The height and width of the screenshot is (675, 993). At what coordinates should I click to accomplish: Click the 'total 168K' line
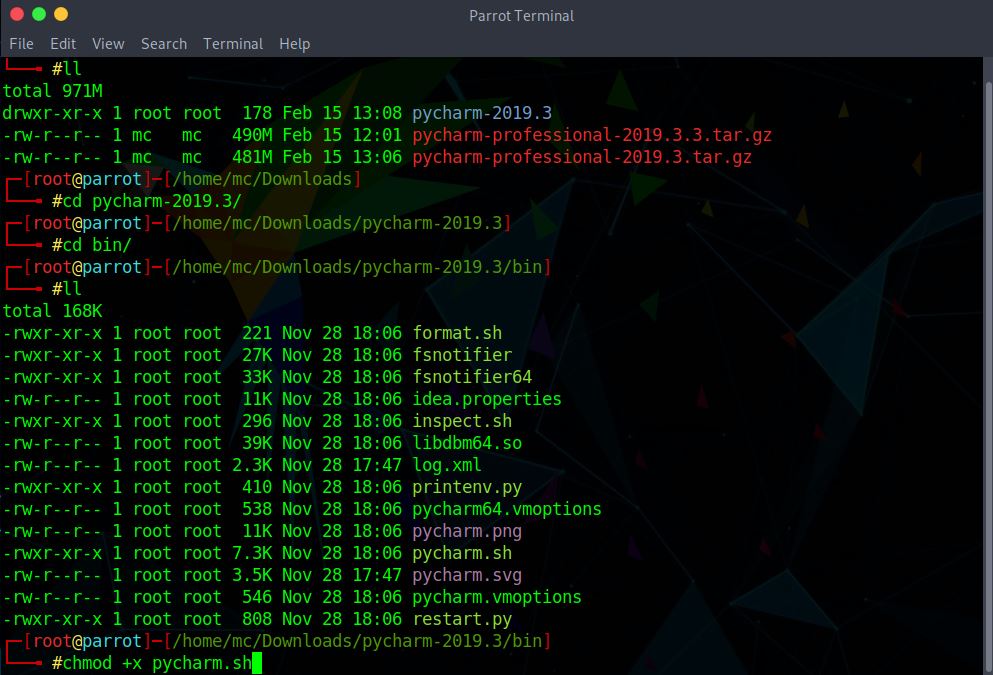(x=53, y=311)
